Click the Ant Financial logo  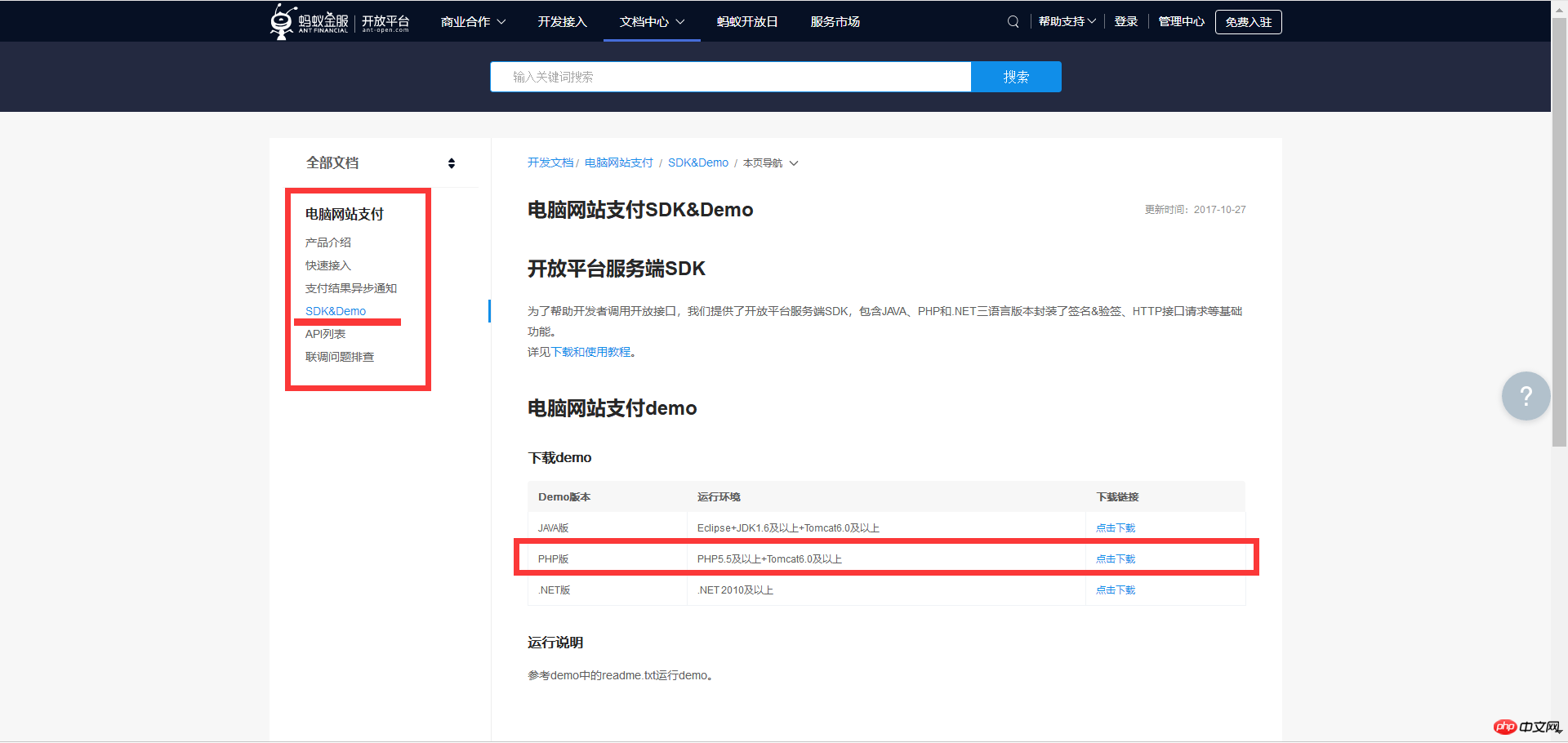(x=310, y=21)
